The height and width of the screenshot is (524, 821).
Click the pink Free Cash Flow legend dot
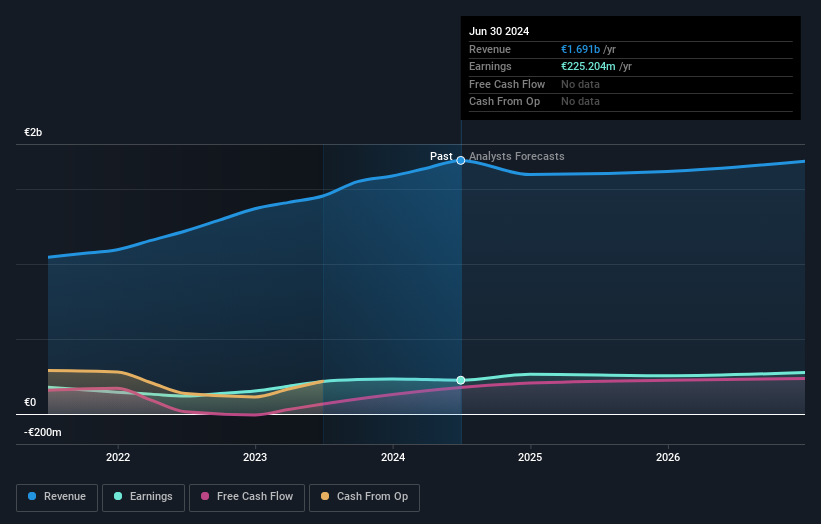[205, 496]
